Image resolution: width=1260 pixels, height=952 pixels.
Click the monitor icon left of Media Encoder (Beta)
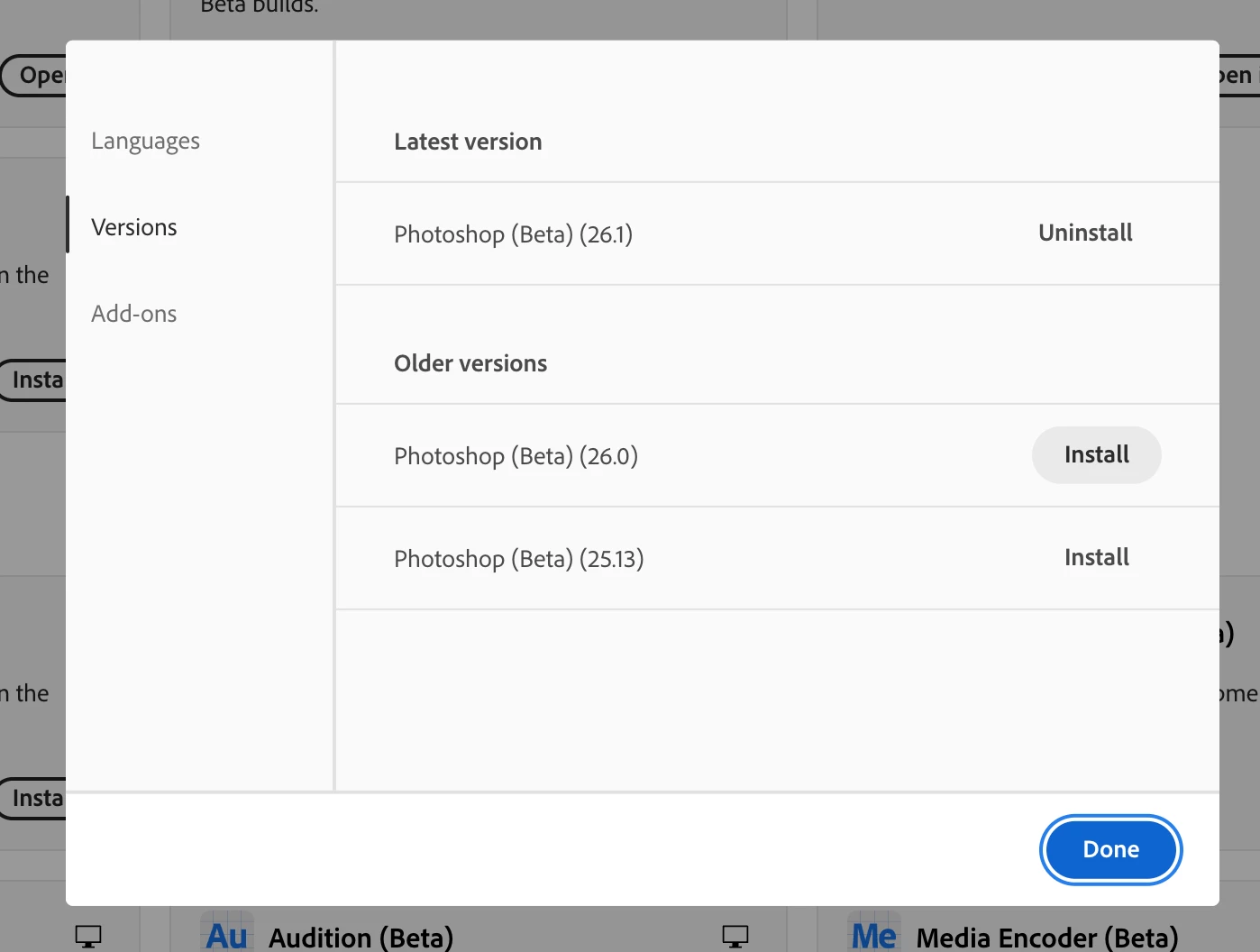pos(735,937)
